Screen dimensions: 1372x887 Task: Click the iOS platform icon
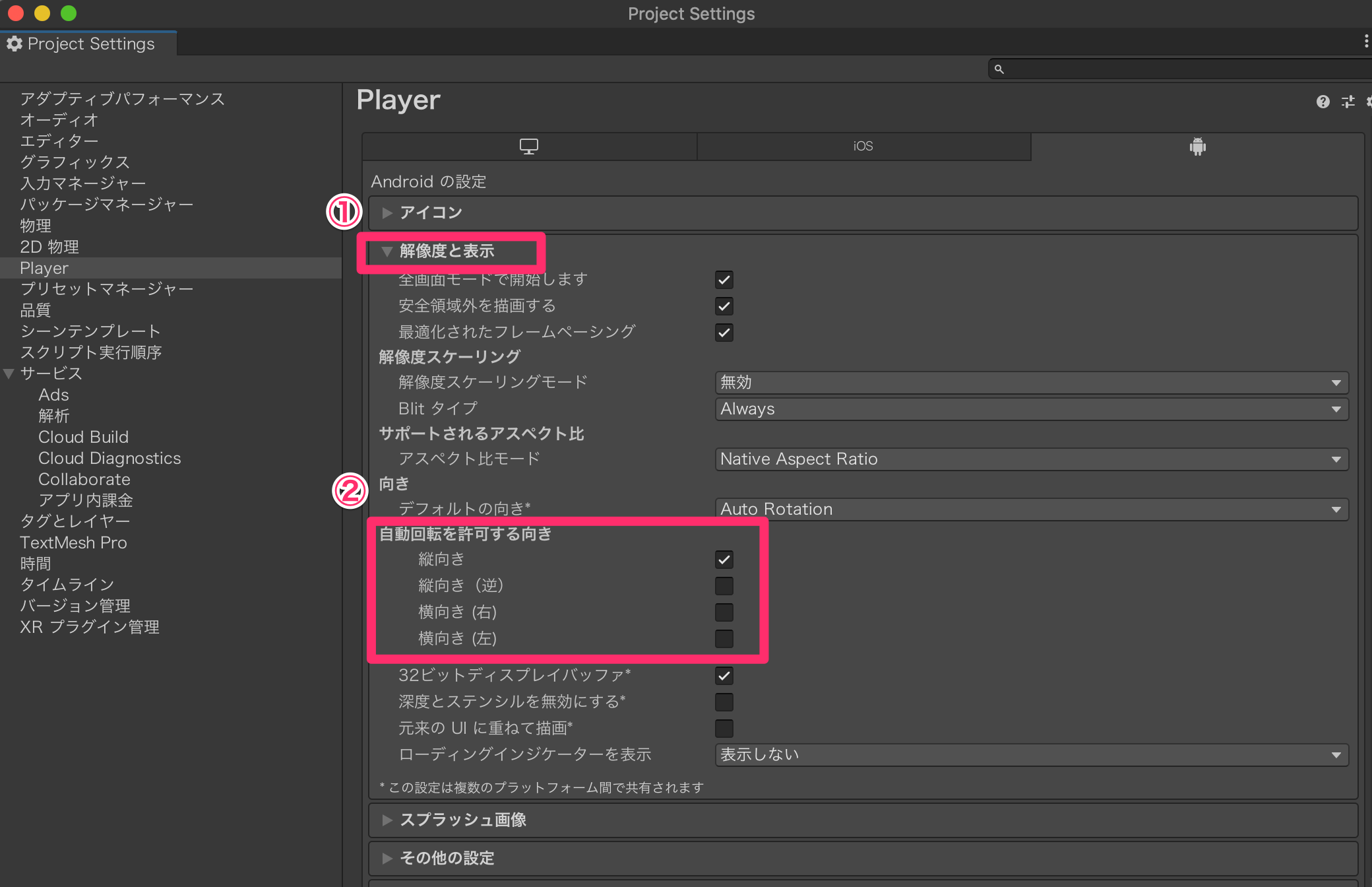pyautogui.click(x=865, y=146)
